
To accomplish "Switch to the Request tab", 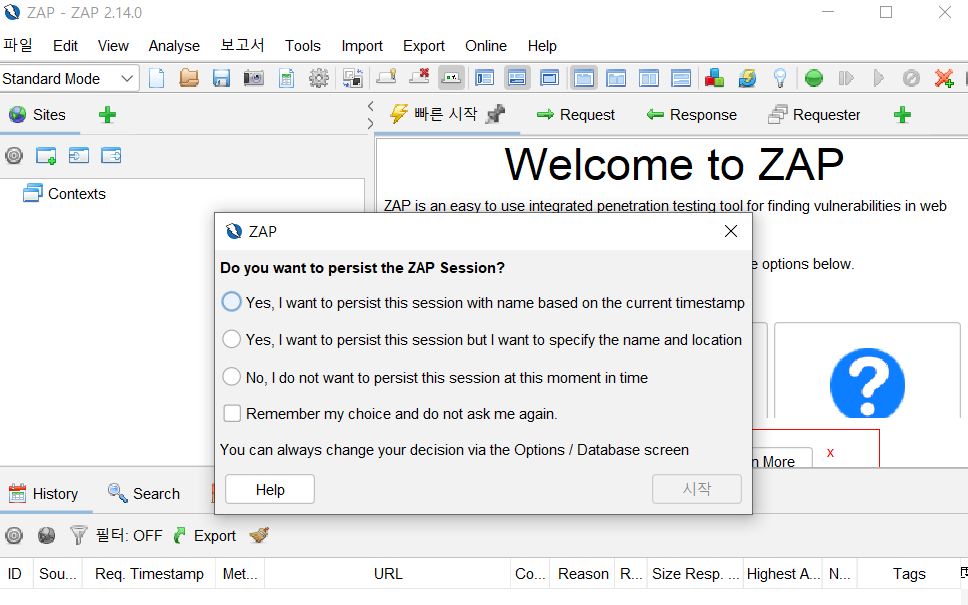I will [575, 115].
